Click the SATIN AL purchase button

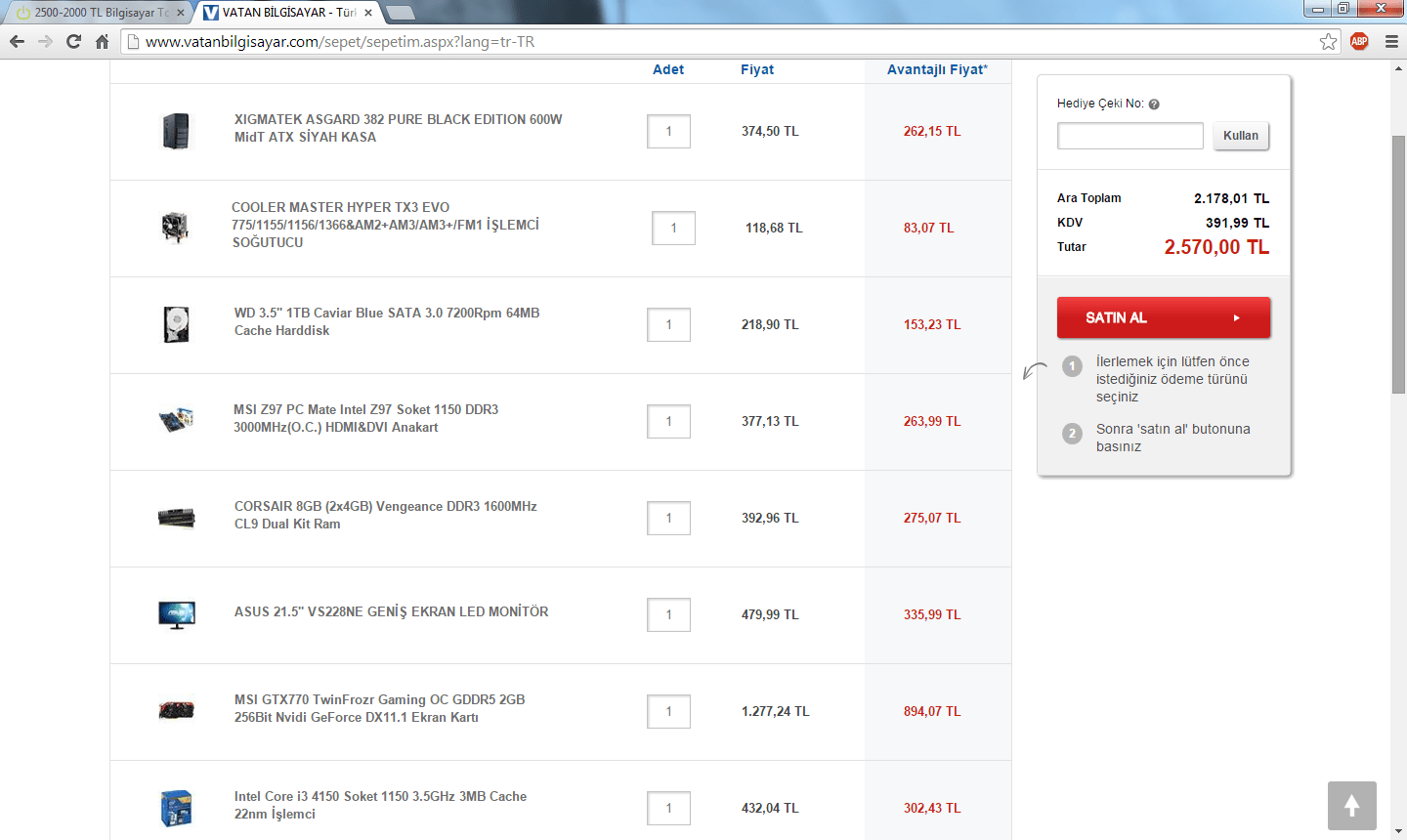pyautogui.click(x=1164, y=317)
